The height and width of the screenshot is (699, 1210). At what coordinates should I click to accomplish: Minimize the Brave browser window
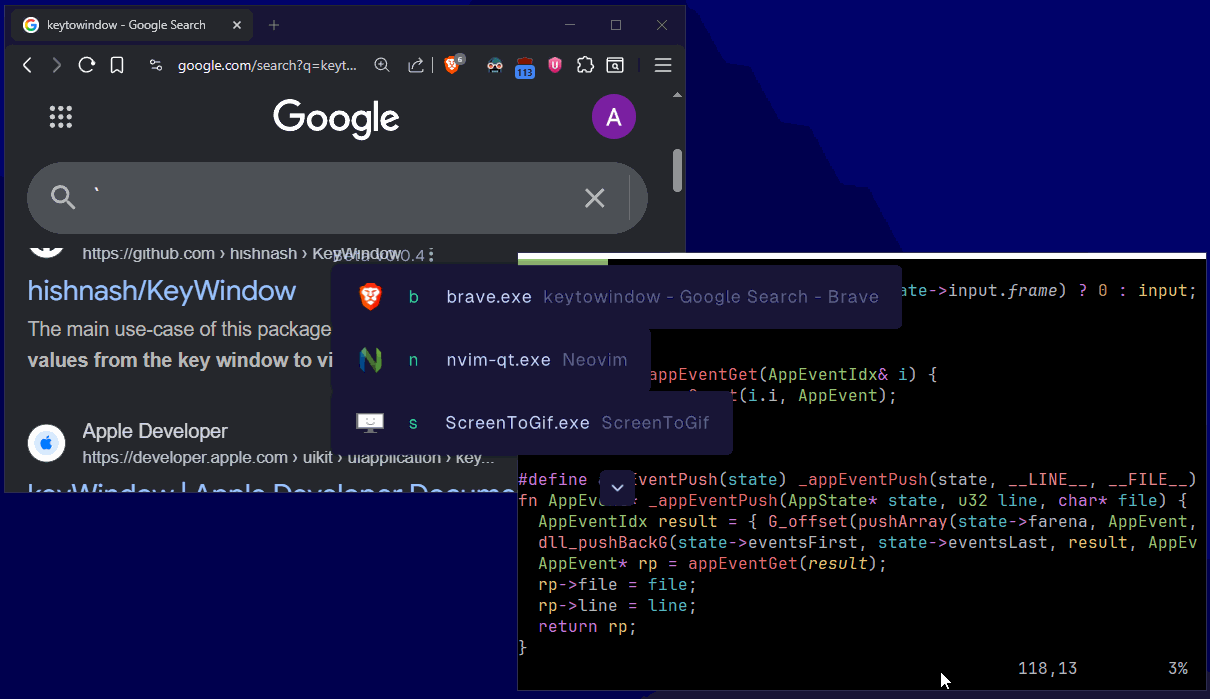click(569, 25)
